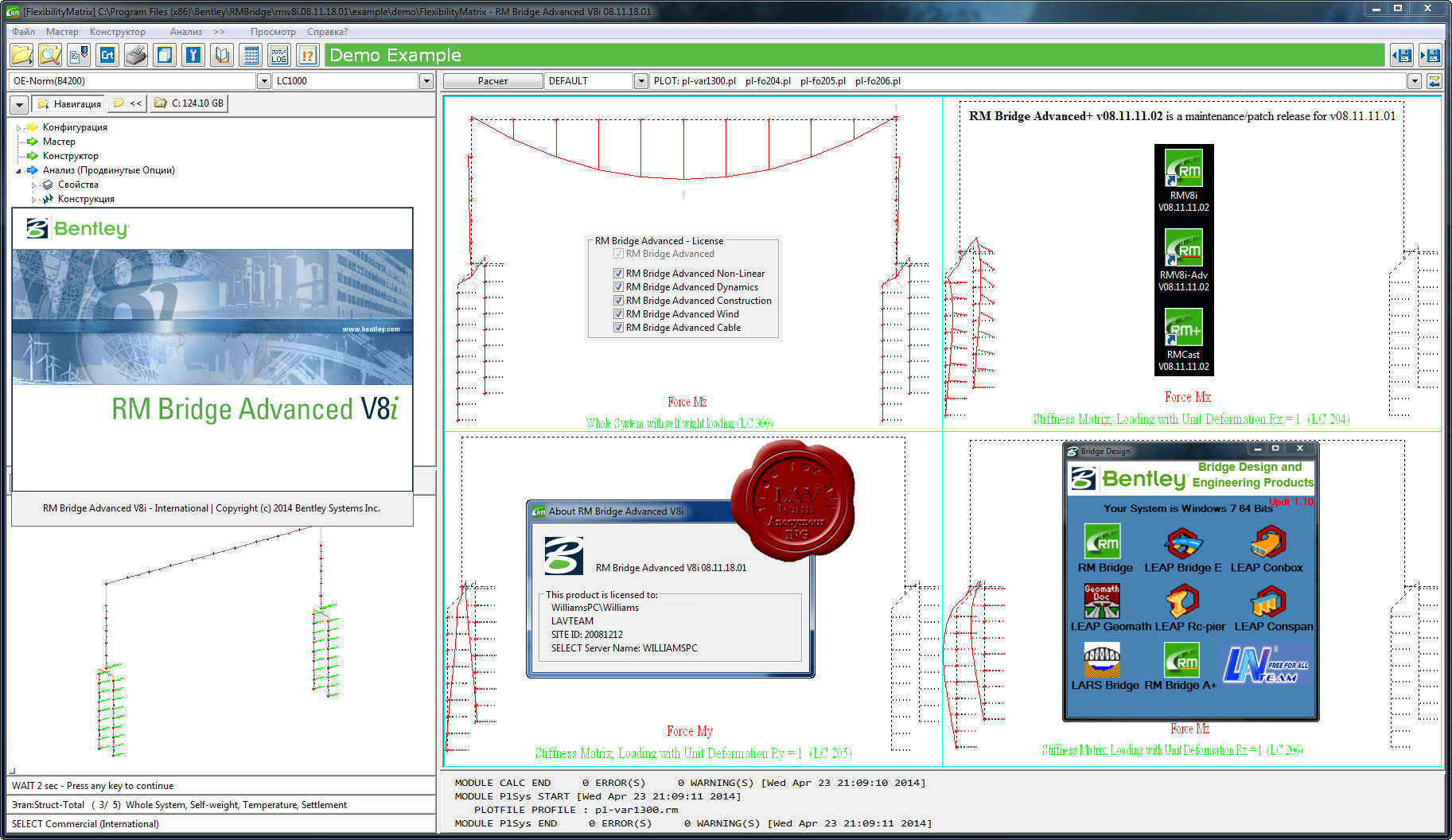Click the RMCast shortcut icon

pos(1184,326)
